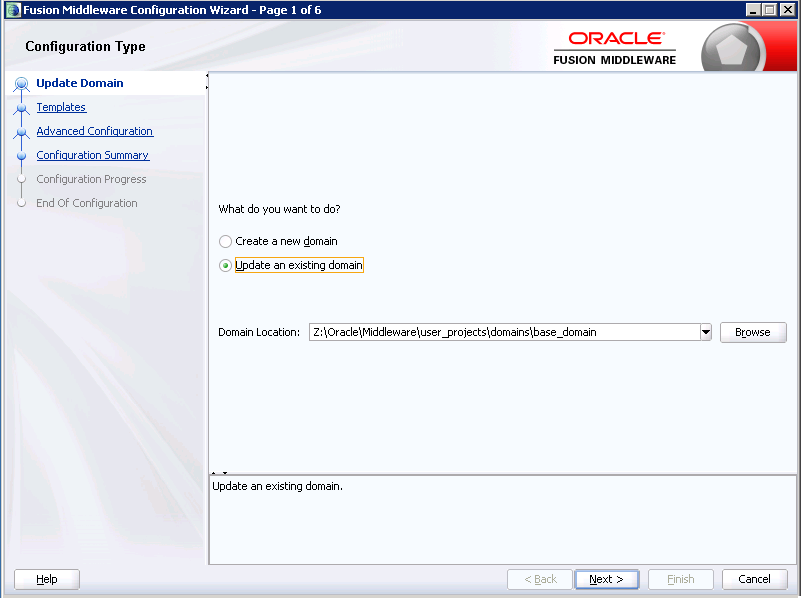801x598 pixels.
Task: Jump to the Advanced Configuration step
Action: (x=95, y=131)
